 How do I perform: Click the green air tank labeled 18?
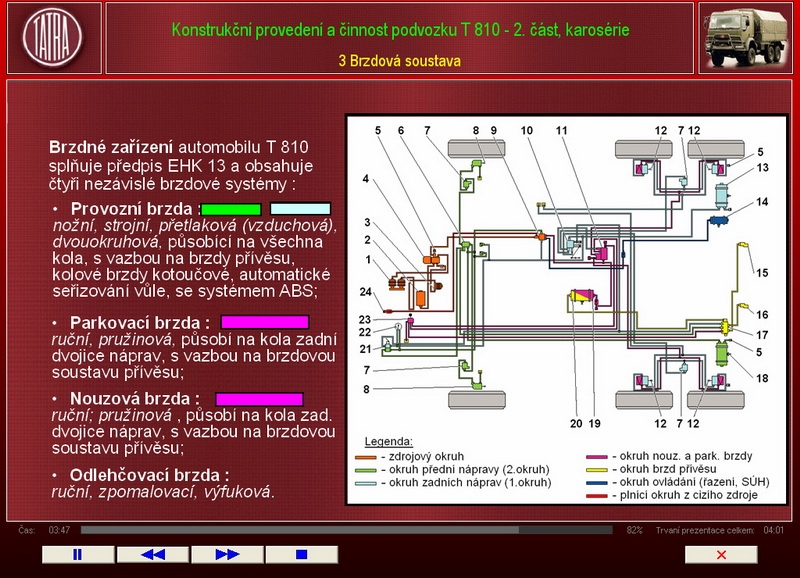(721, 353)
